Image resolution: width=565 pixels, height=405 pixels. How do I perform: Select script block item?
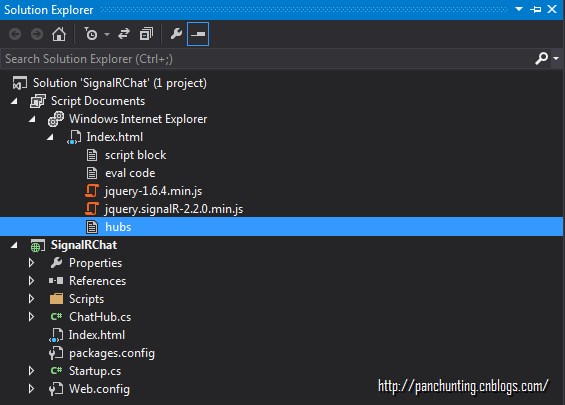click(x=135, y=155)
